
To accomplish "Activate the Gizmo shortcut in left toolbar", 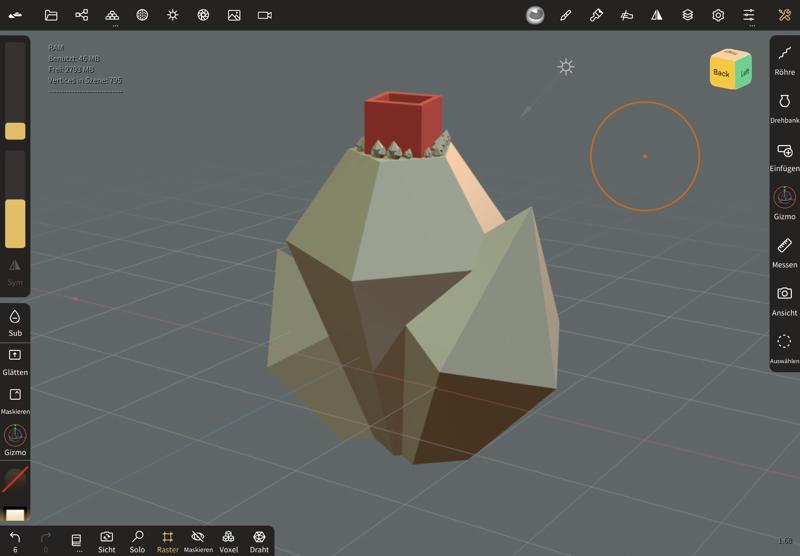I will pyautogui.click(x=15, y=441).
